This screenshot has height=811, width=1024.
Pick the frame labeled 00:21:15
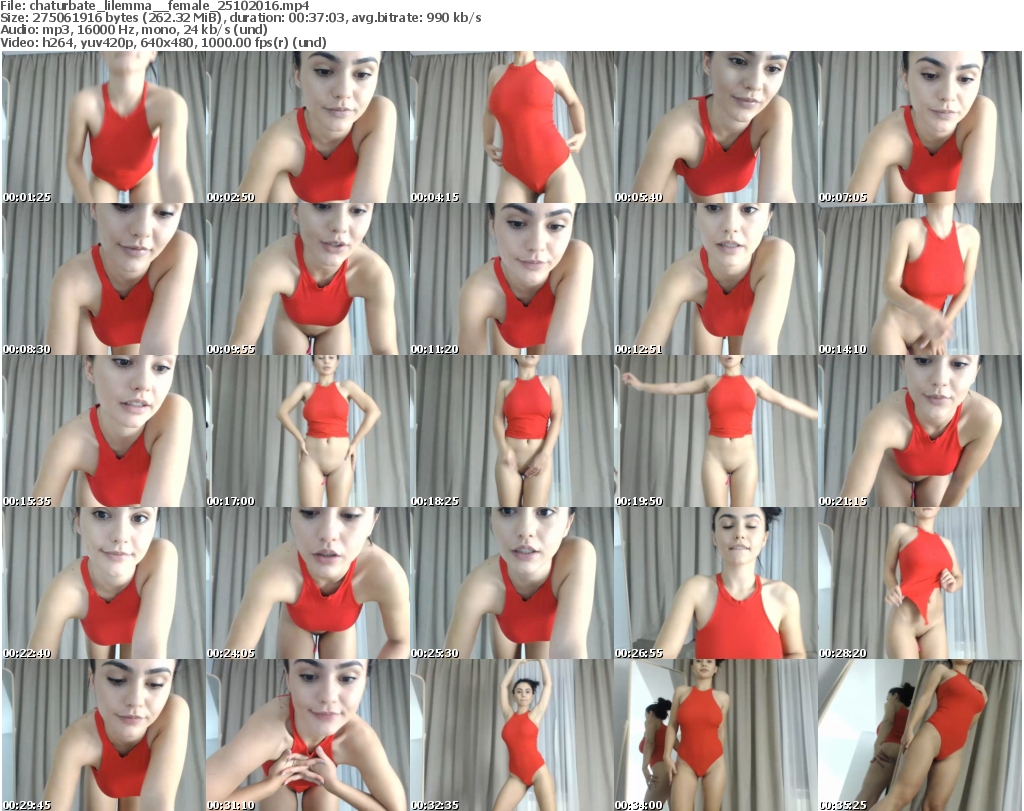(x=920, y=432)
